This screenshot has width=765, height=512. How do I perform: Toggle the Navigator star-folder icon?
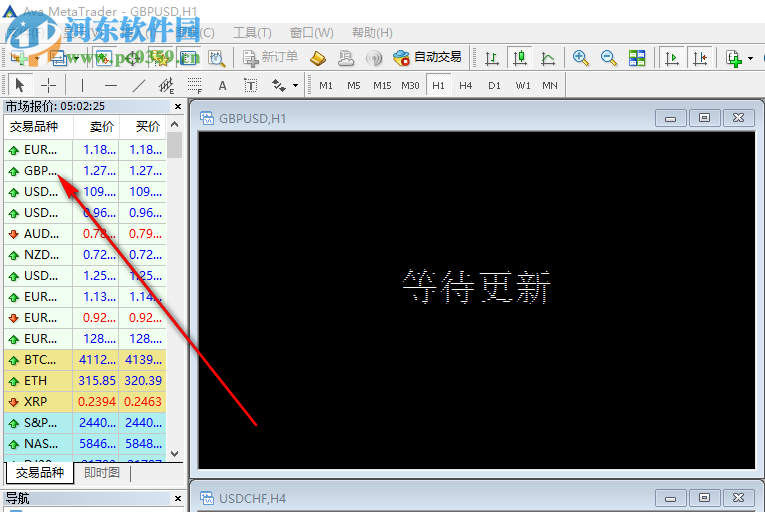(160, 58)
